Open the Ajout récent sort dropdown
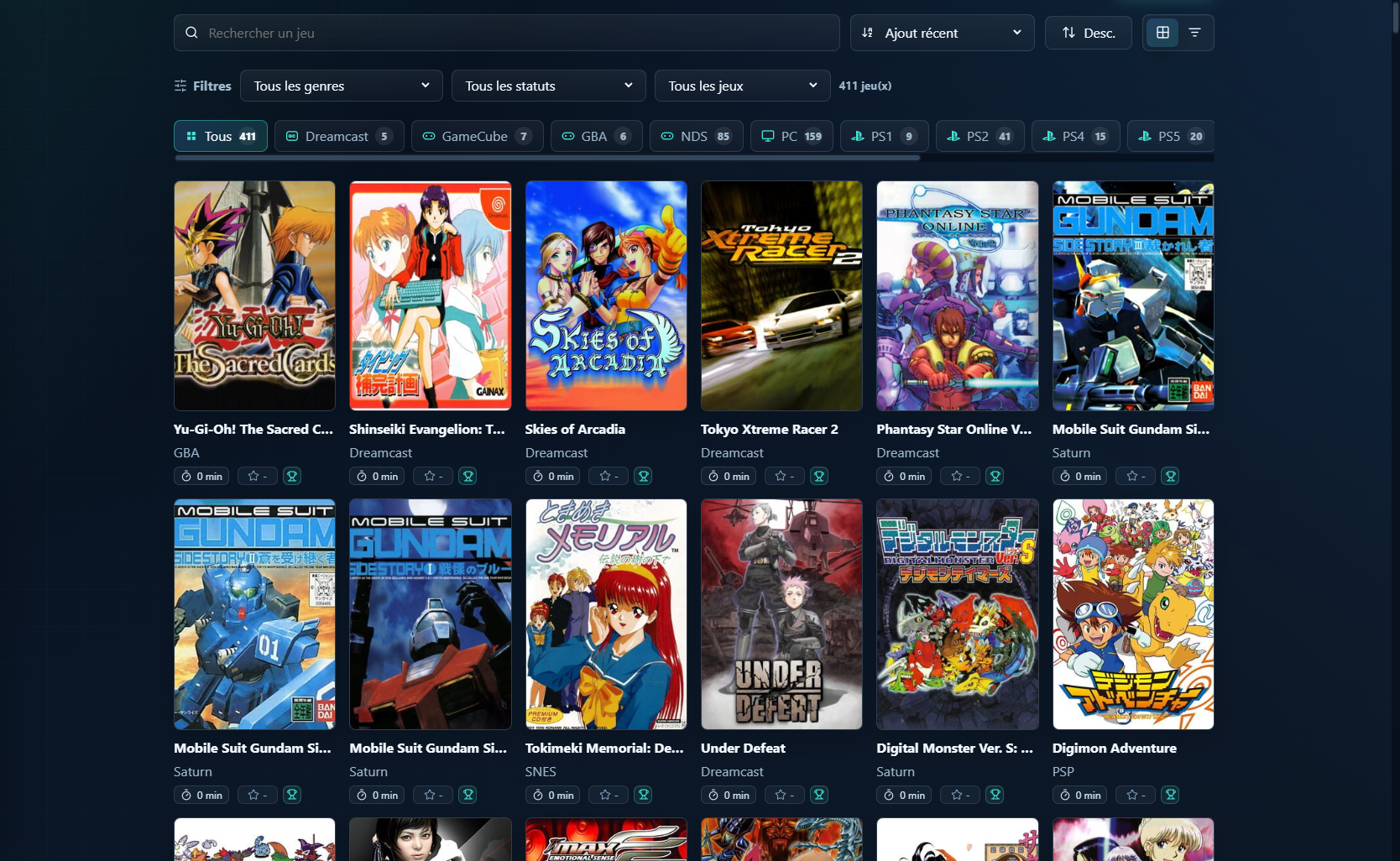This screenshot has height=861, width=1400. pyautogui.click(x=942, y=33)
